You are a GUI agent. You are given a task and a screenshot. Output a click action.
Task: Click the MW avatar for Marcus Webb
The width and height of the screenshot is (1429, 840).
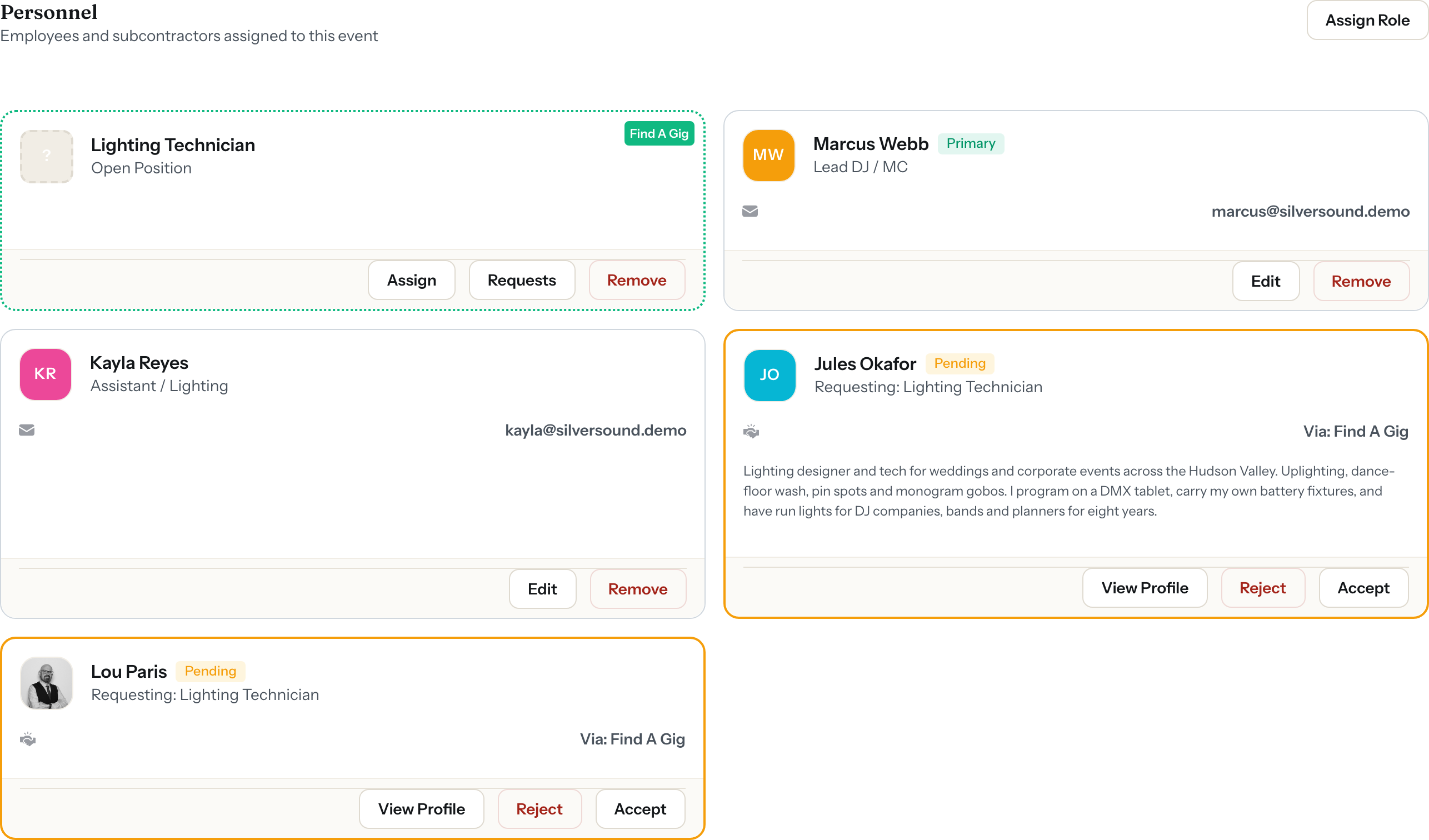tap(768, 156)
